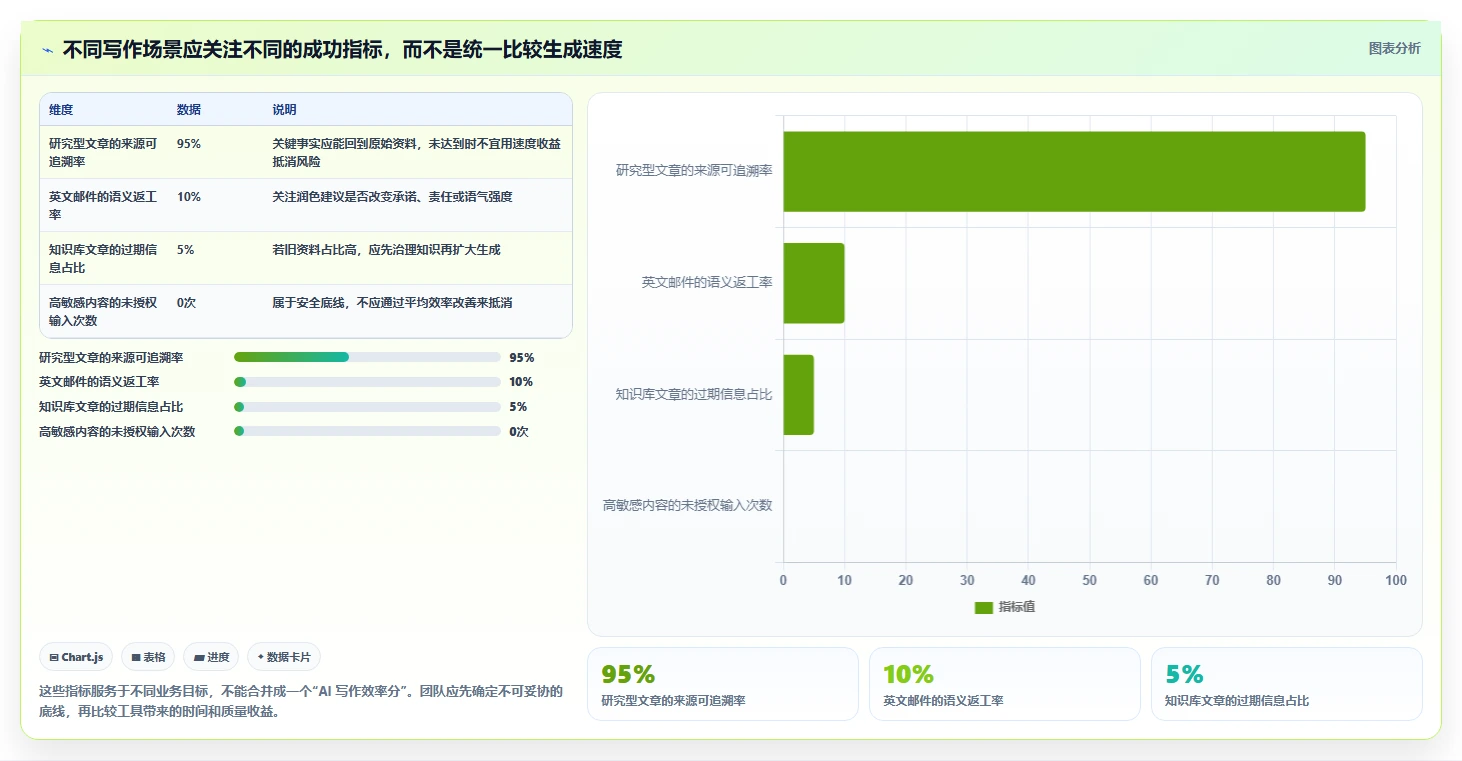Viewport: 1462px width, 761px height.
Task: Click the 知识库文章的过期信息占比 progress bar
Action: pyautogui.click(x=367, y=407)
